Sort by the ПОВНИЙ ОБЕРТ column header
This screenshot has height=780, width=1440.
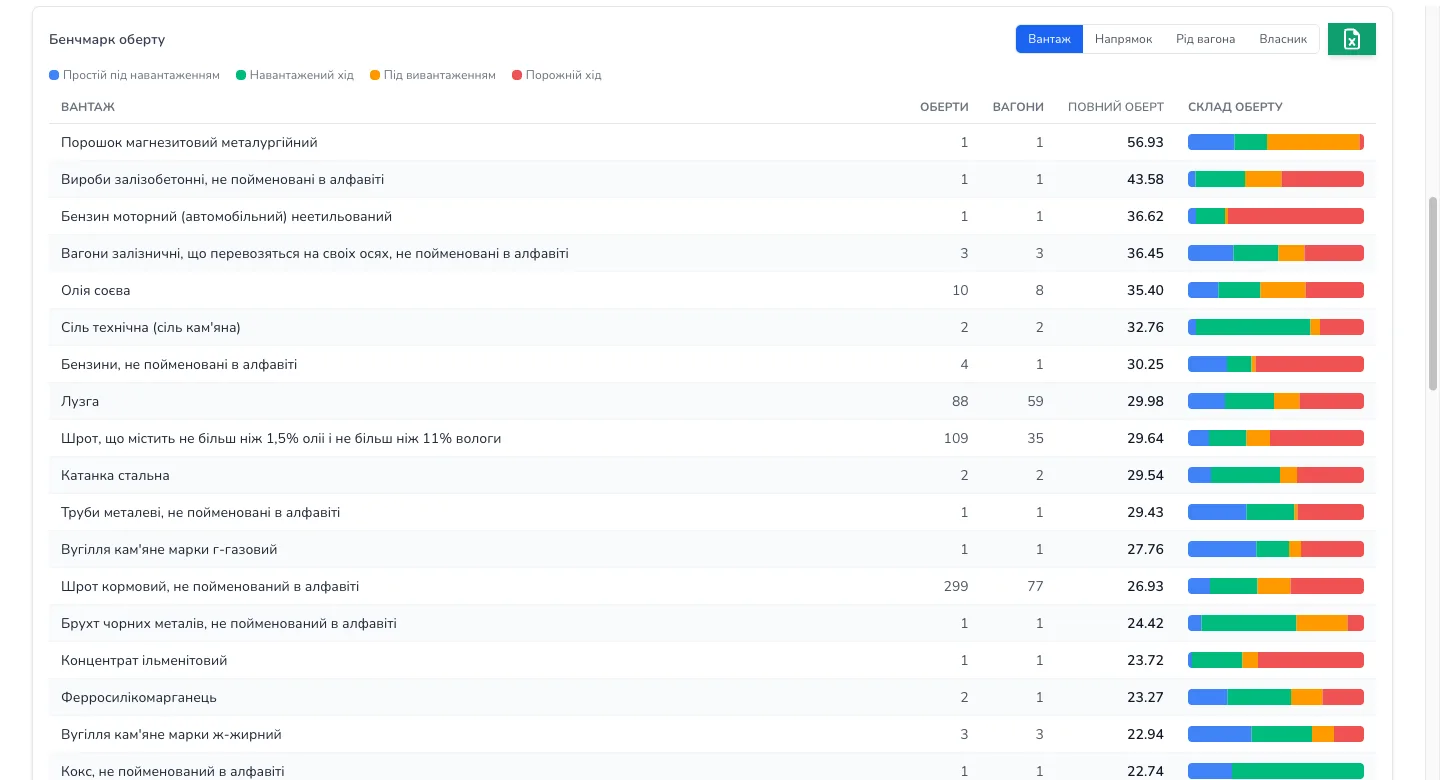1116,107
